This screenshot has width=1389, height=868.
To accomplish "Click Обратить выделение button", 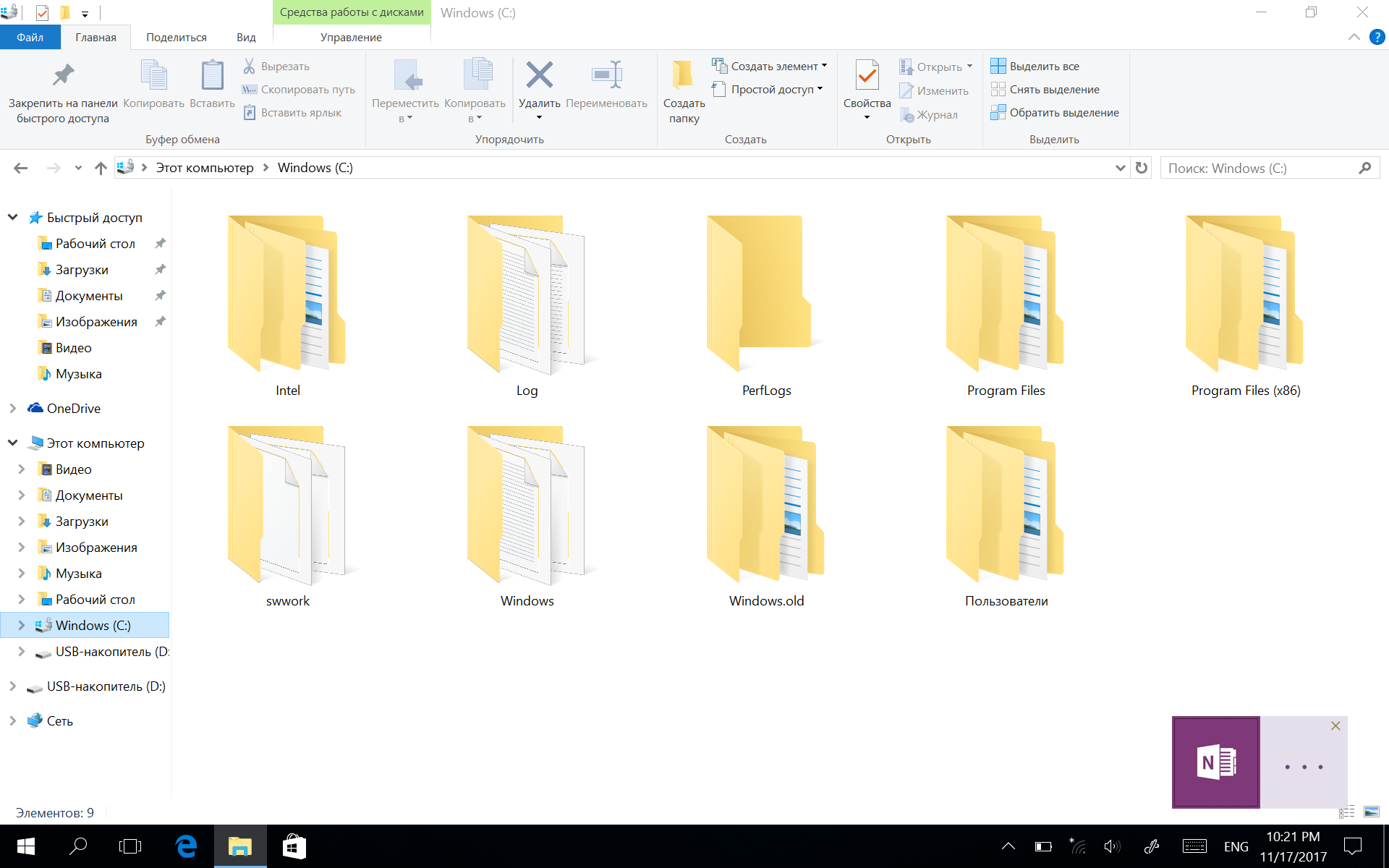I will [x=1055, y=112].
